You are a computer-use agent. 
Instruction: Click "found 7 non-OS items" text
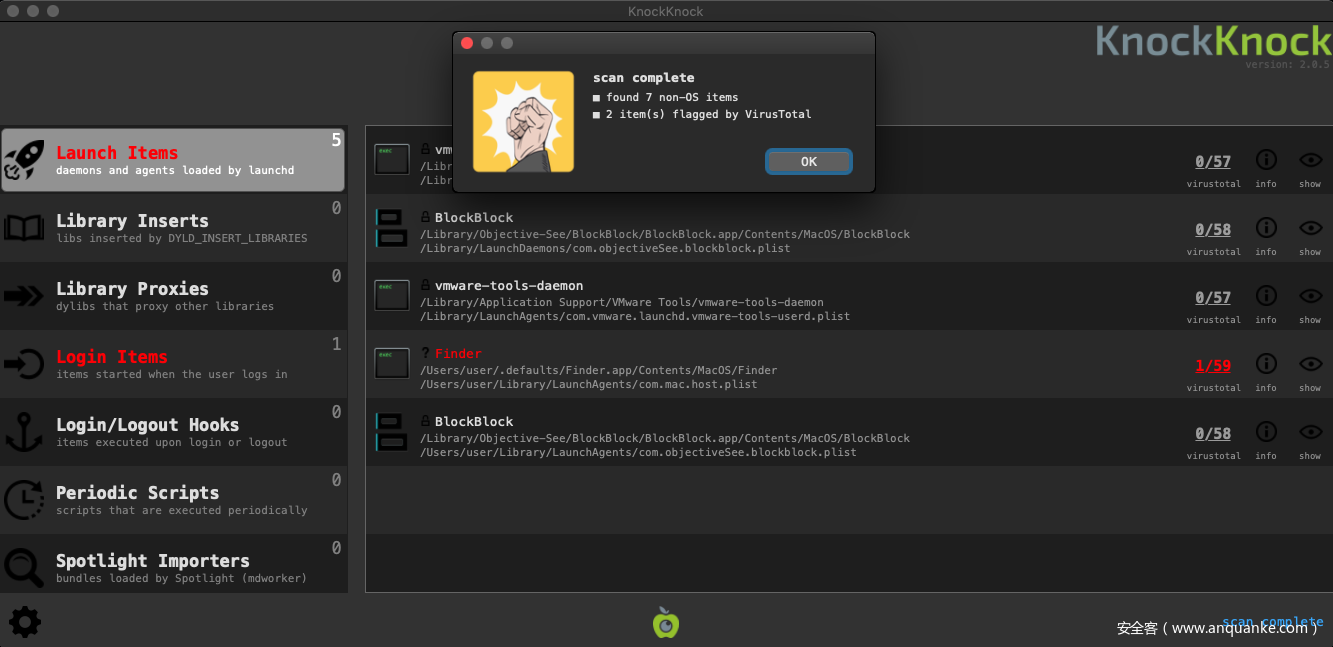point(672,98)
